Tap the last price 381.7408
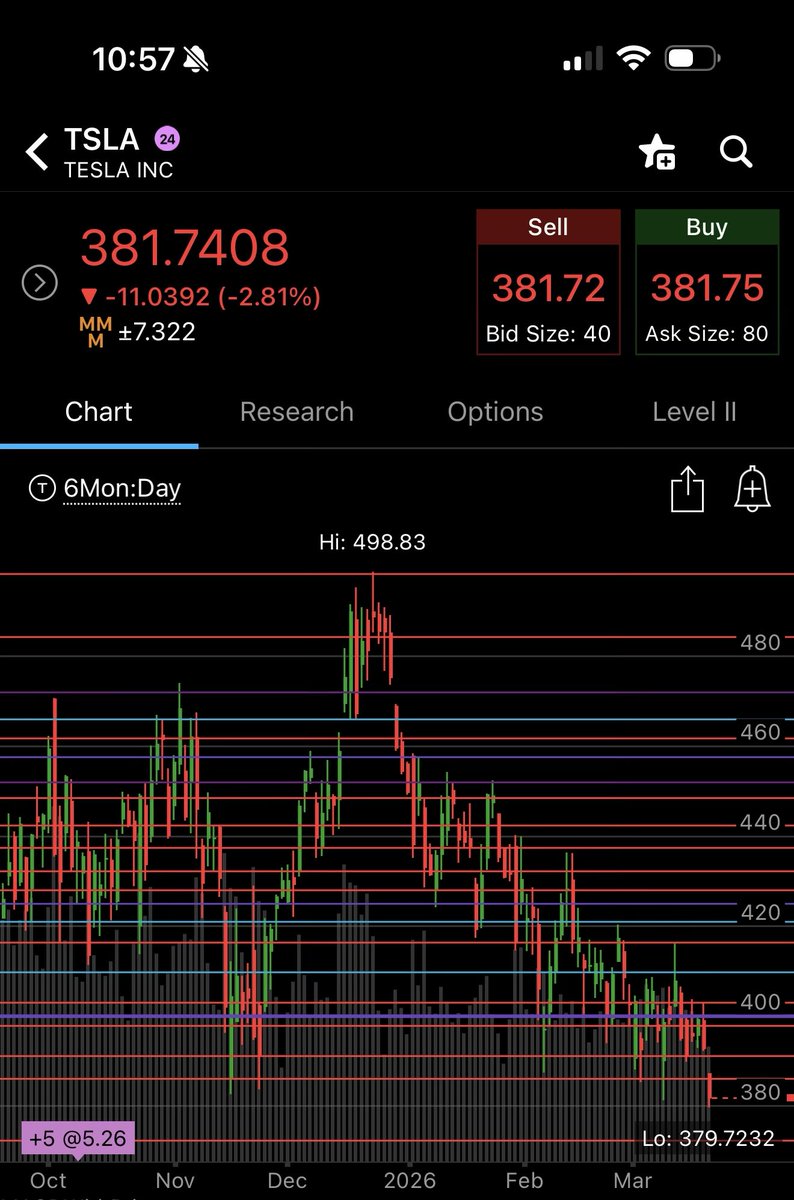 coord(185,248)
